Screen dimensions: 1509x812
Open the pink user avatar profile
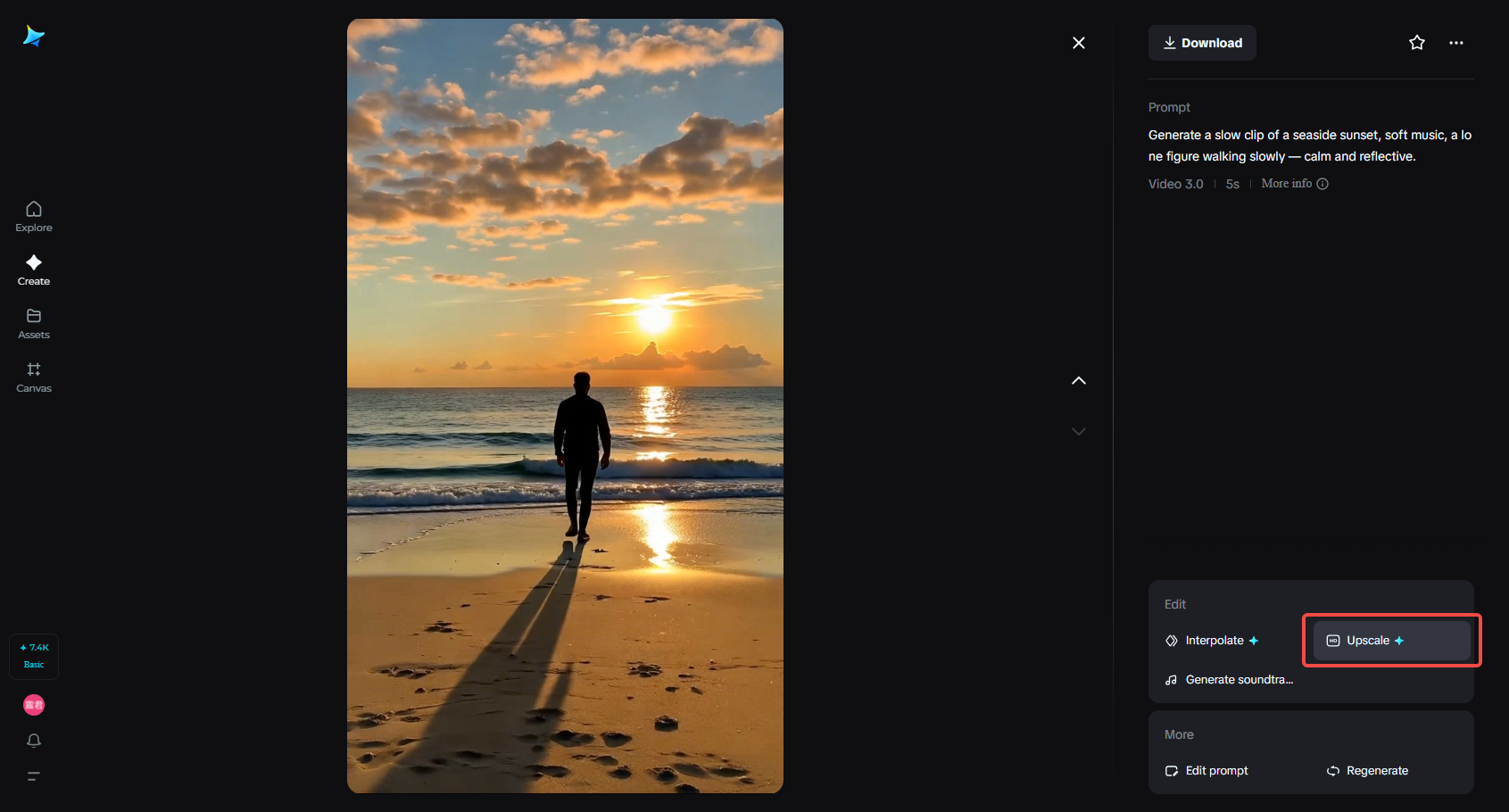pyautogui.click(x=34, y=705)
